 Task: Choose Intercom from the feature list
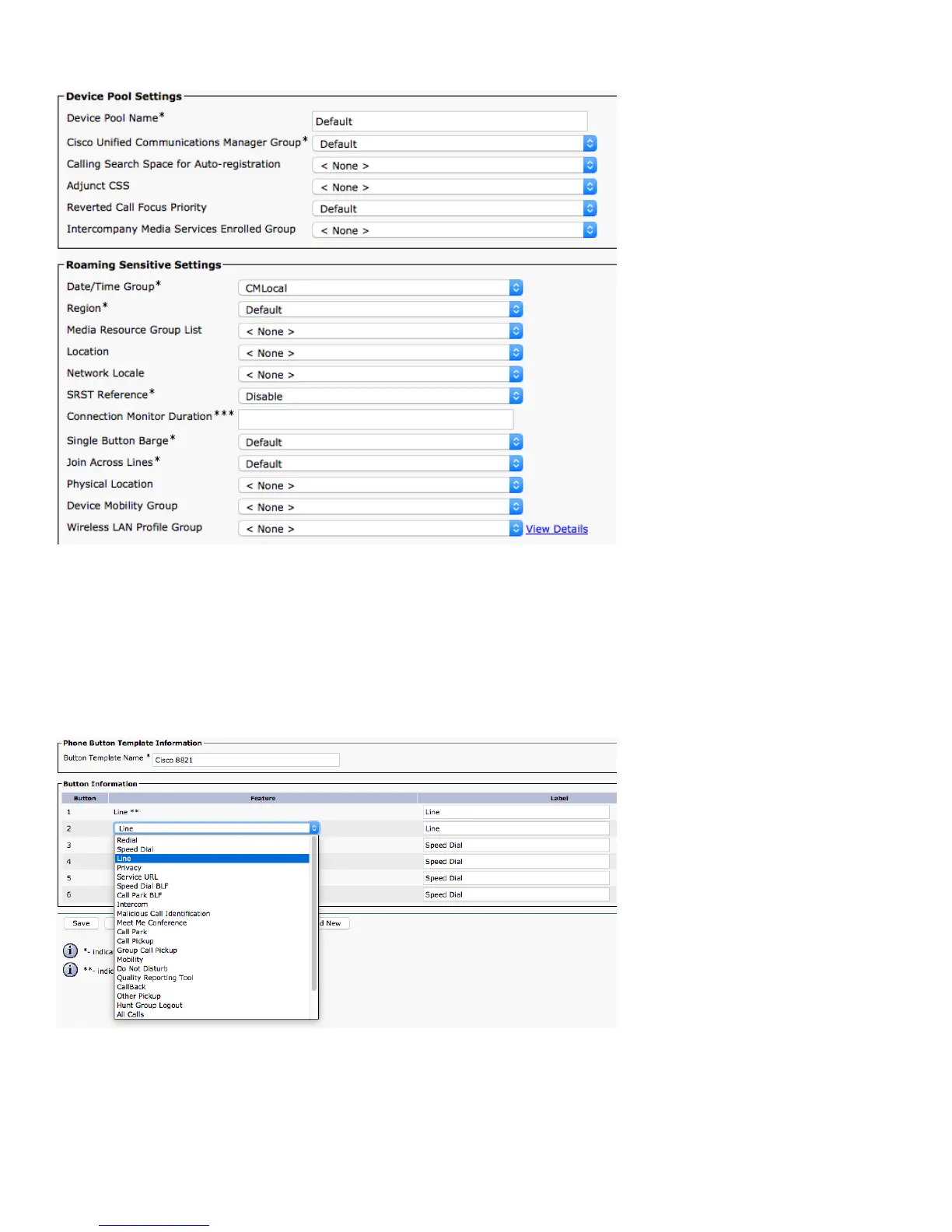(x=212, y=905)
